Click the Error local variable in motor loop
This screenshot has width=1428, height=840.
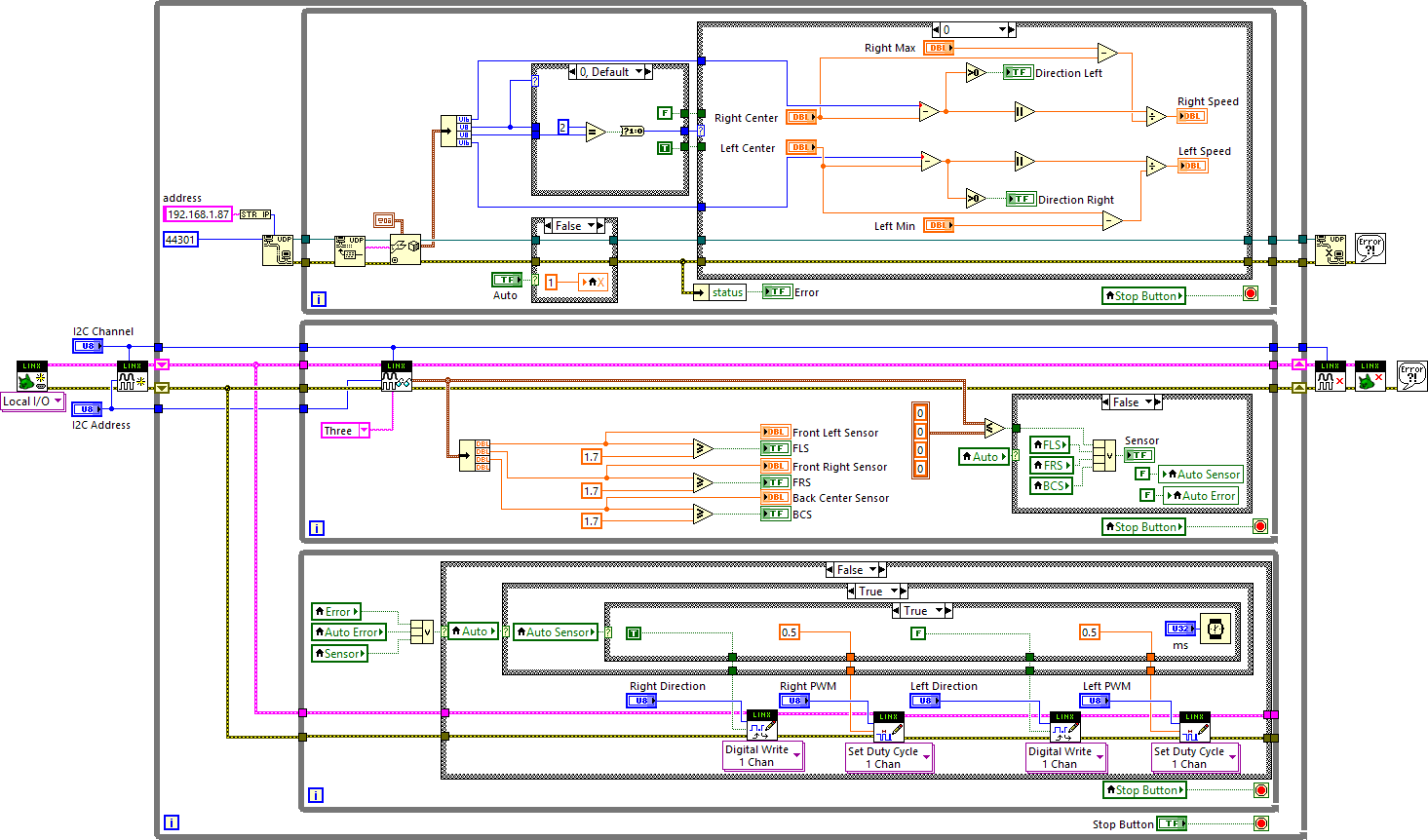tap(336, 612)
